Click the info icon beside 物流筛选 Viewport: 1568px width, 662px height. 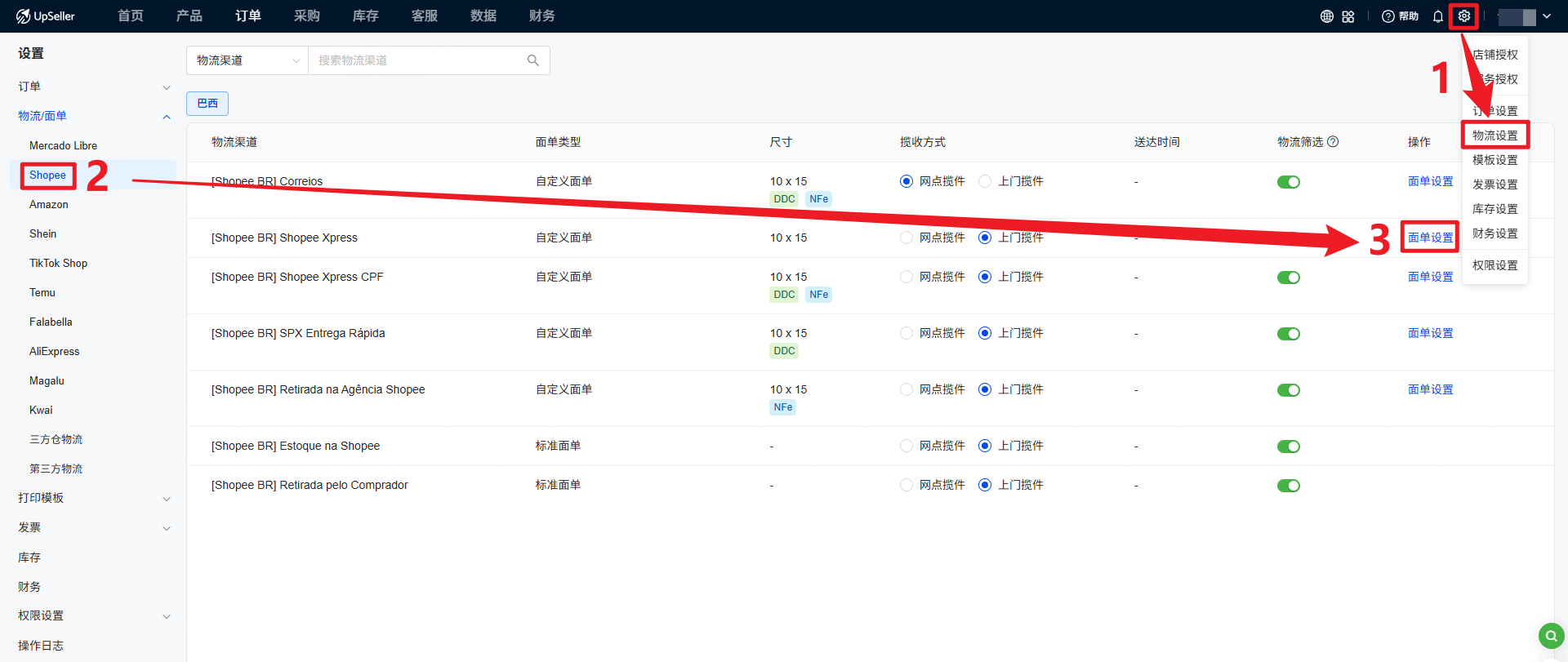pos(1333,141)
